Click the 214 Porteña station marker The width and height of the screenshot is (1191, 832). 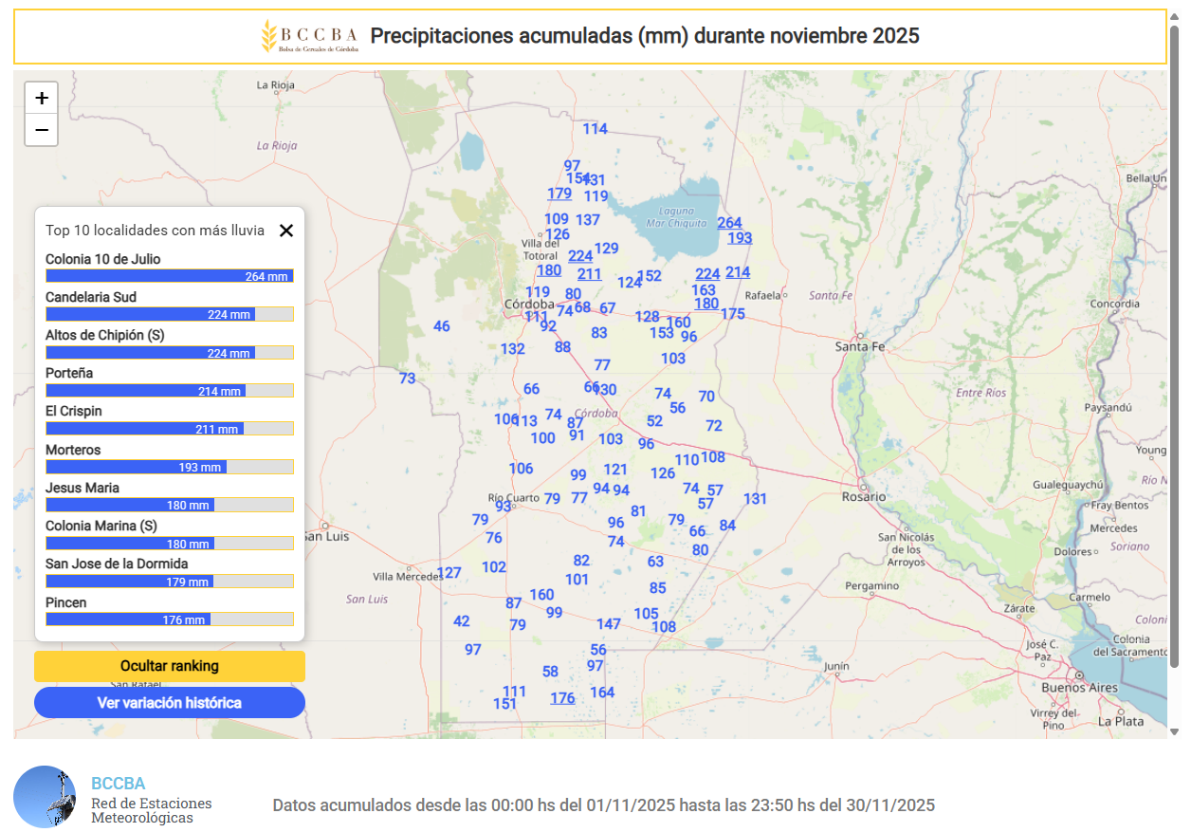click(737, 272)
